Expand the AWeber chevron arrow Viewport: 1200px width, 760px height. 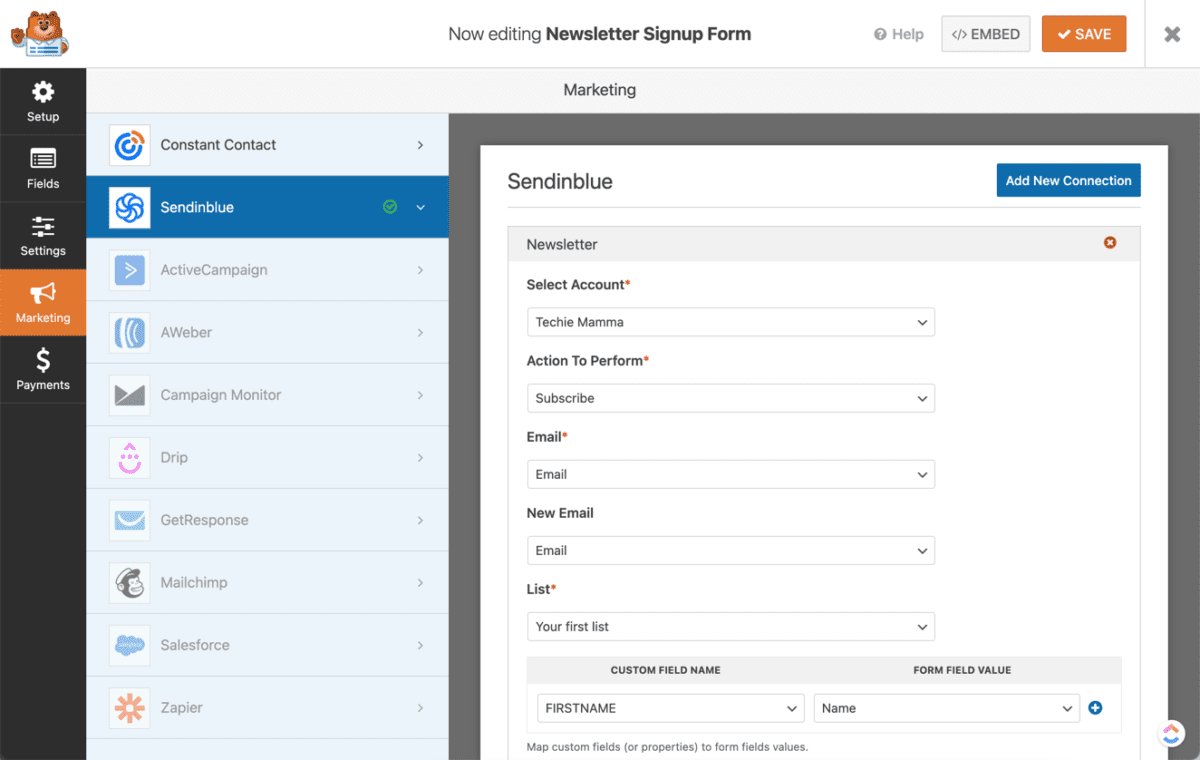tap(421, 332)
